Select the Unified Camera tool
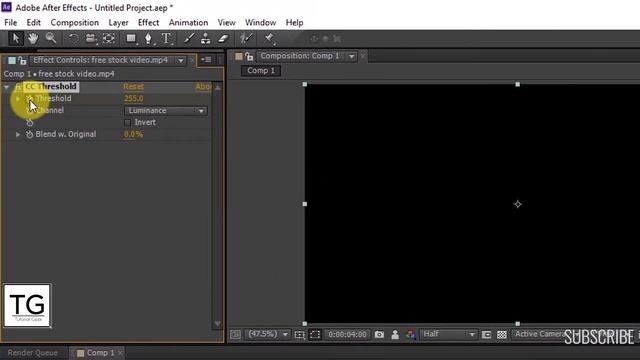 click(x=91, y=39)
